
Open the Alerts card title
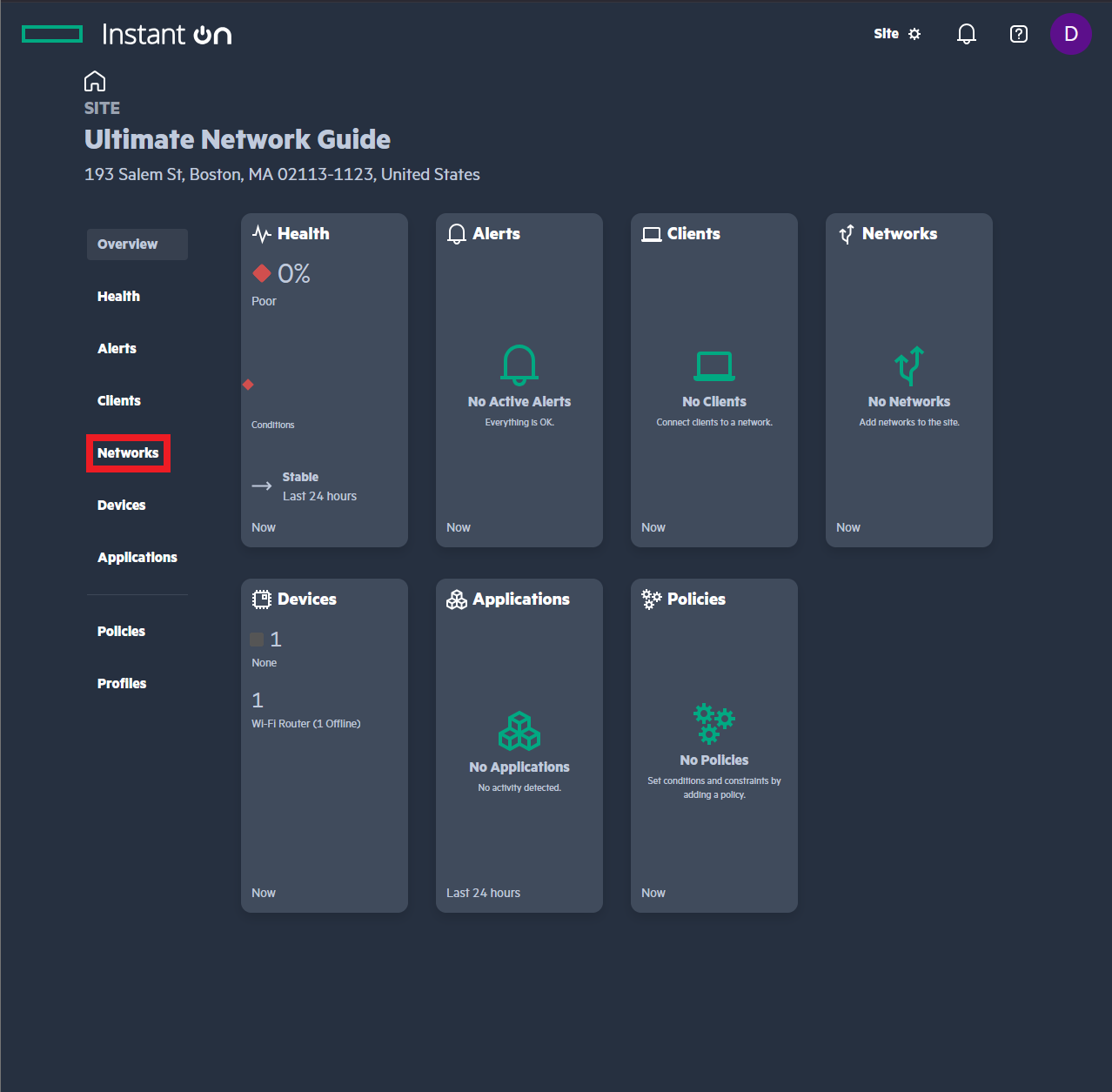point(497,234)
